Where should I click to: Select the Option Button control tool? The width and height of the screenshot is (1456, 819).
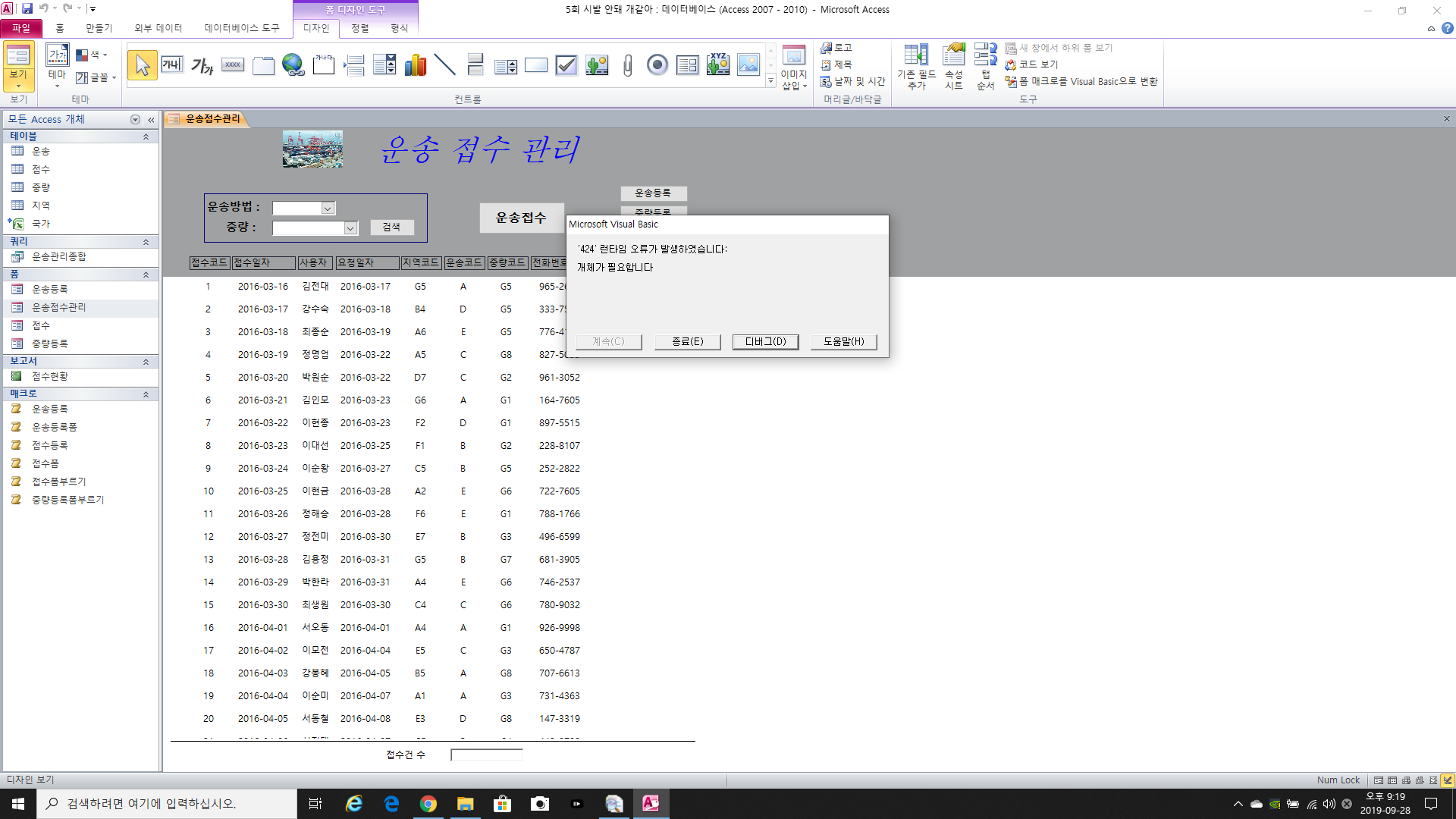pos(657,65)
